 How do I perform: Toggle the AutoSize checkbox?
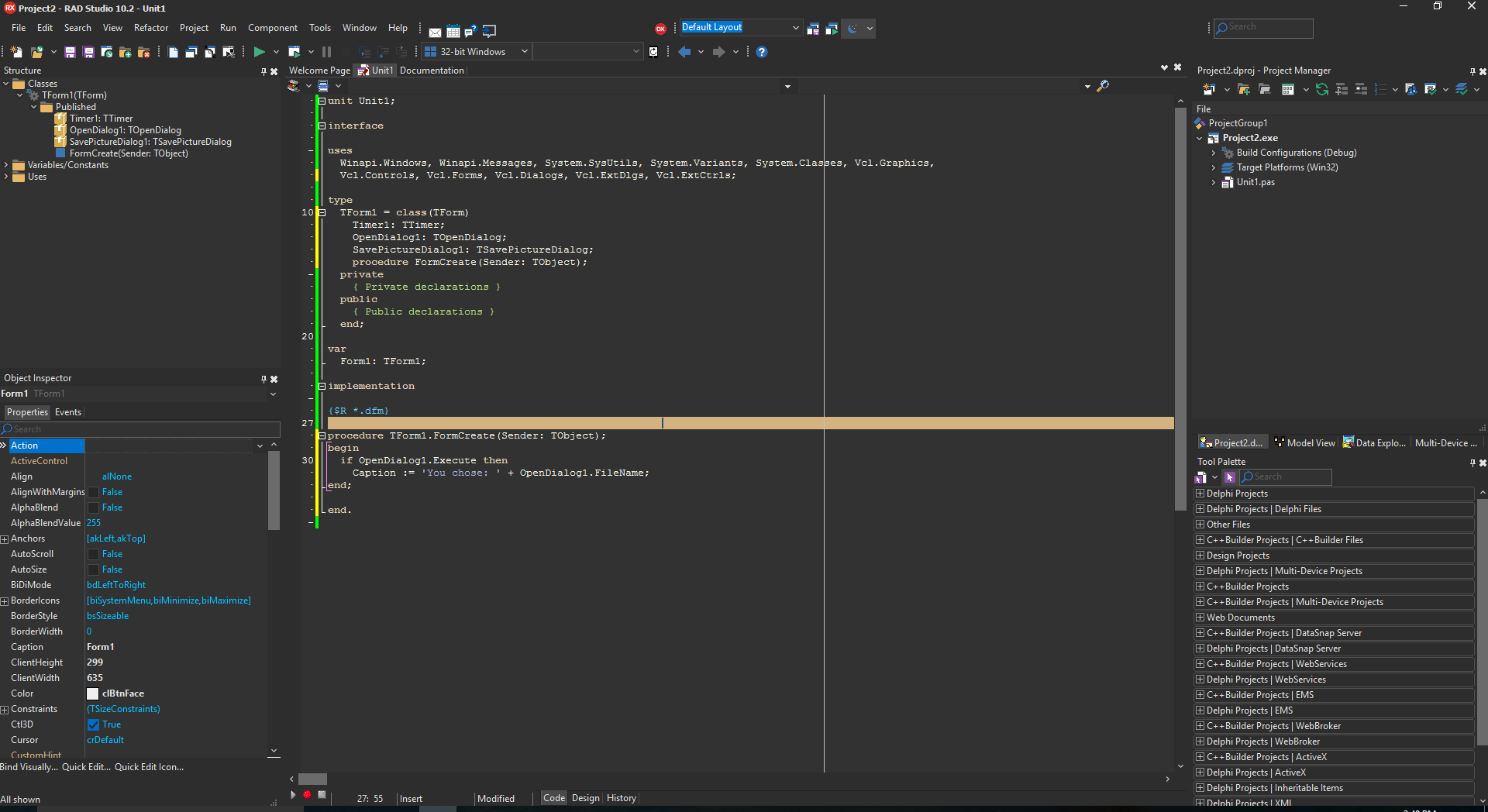coord(94,569)
